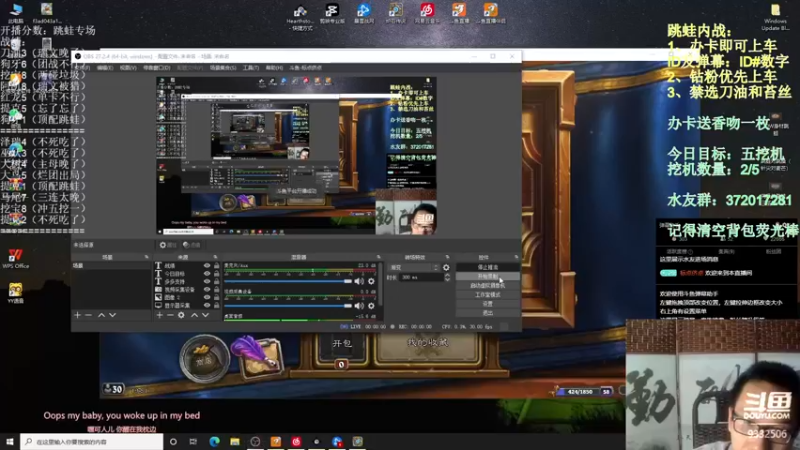Open NetEase Music red taskbar icon
The image size is (800, 450).
click(x=296, y=441)
